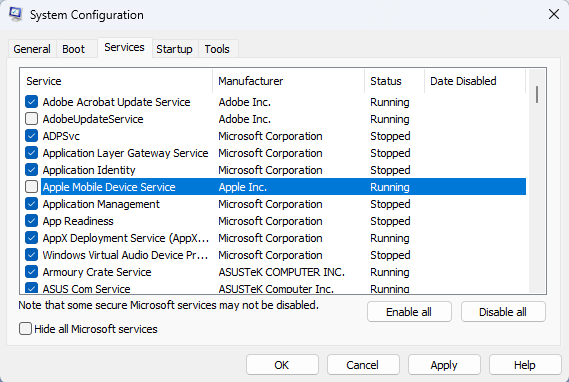Apply the service changes

click(x=444, y=365)
